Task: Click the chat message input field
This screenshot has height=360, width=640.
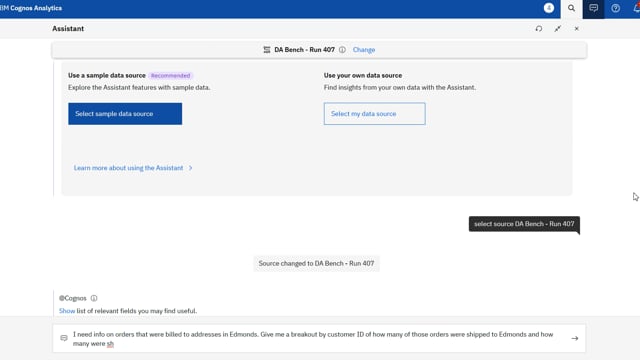Action: [x=319, y=338]
